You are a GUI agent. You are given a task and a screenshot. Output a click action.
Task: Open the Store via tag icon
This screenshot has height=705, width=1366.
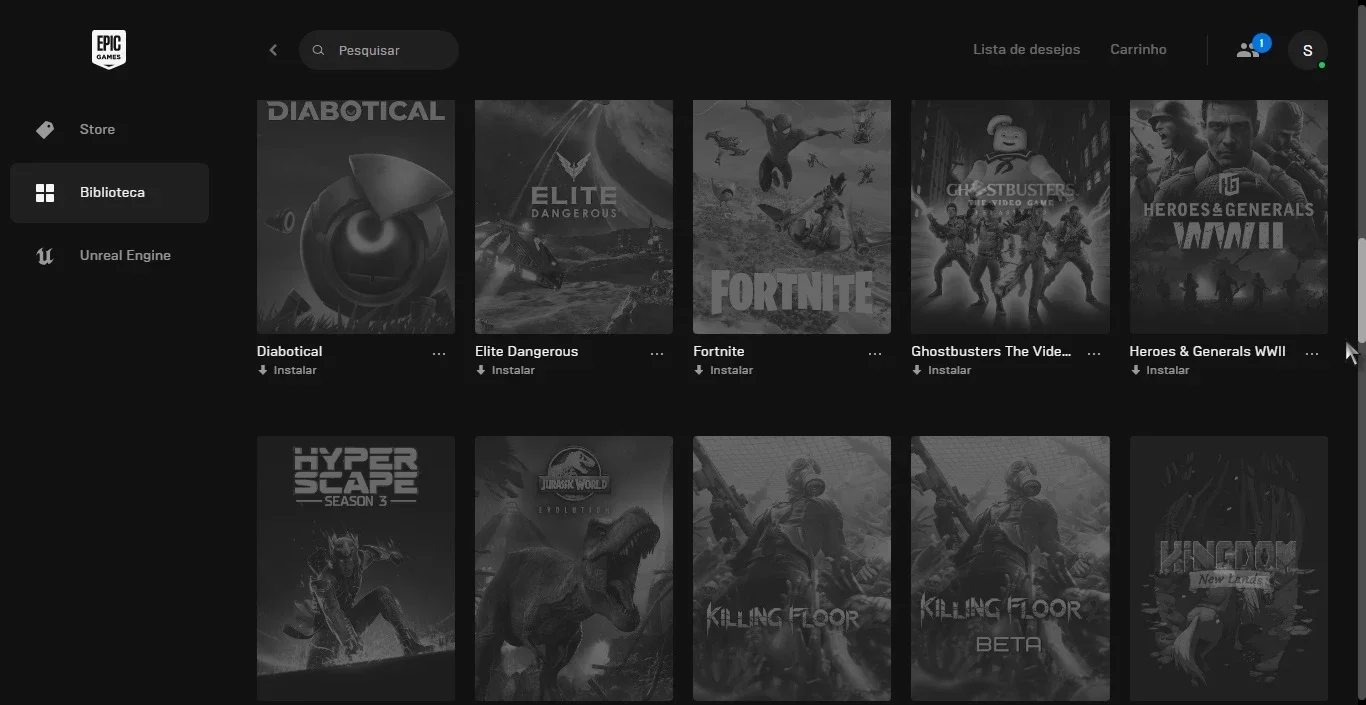pos(45,130)
